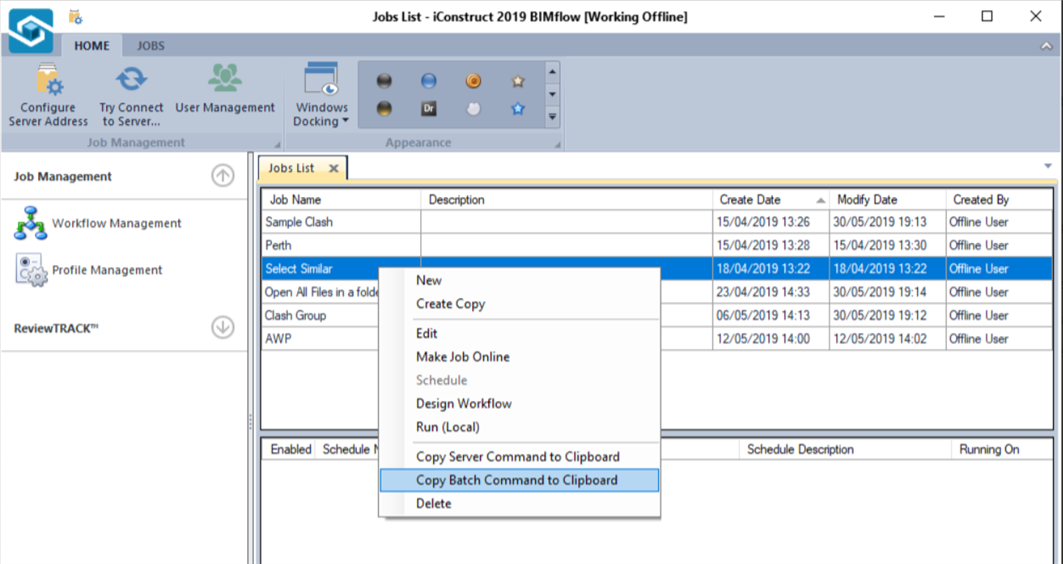1063x564 pixels.
Task: Sort by Created By column header
Action: [x=999, y=199]
